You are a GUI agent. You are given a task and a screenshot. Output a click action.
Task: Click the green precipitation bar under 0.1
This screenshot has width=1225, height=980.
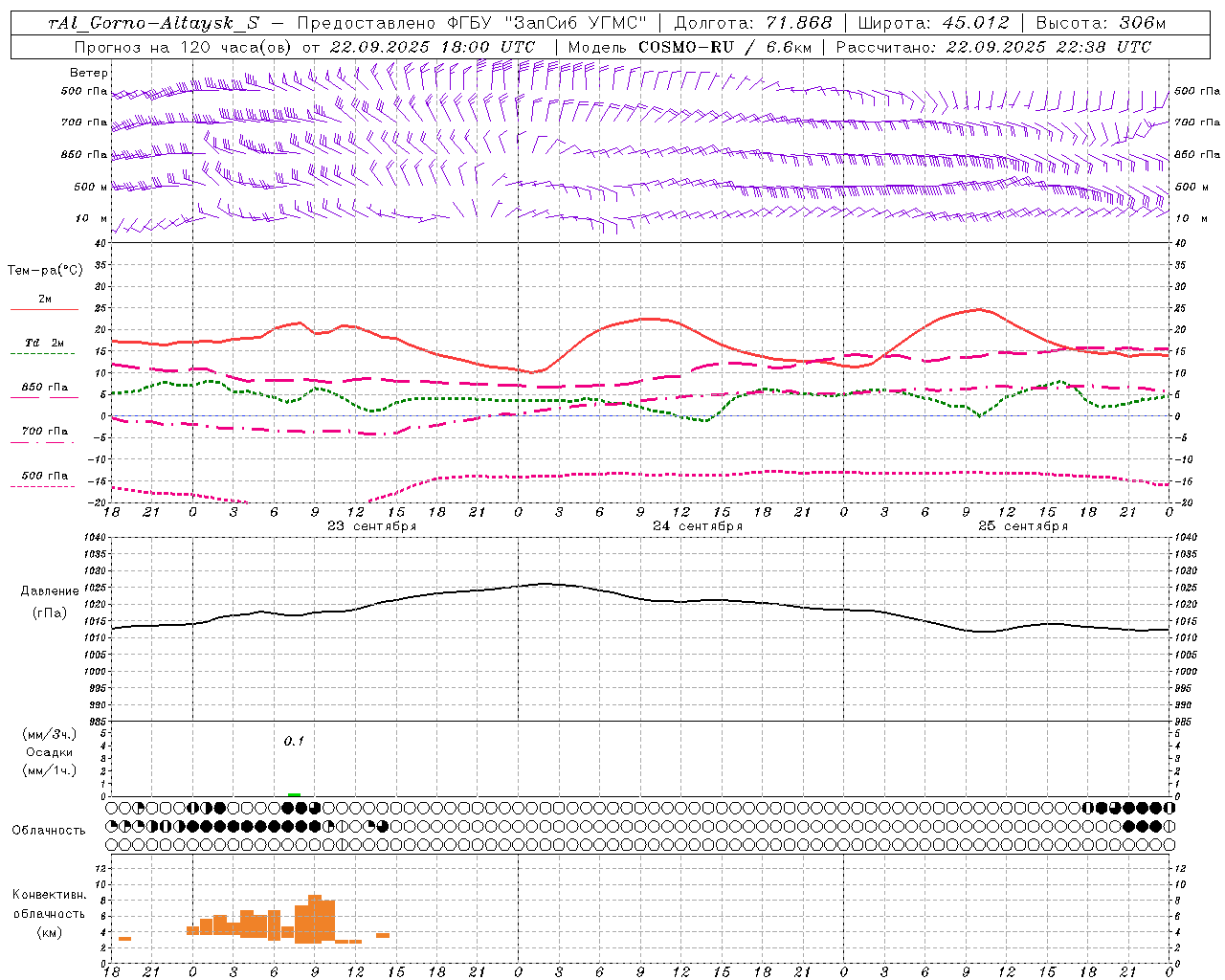point(294,794)
